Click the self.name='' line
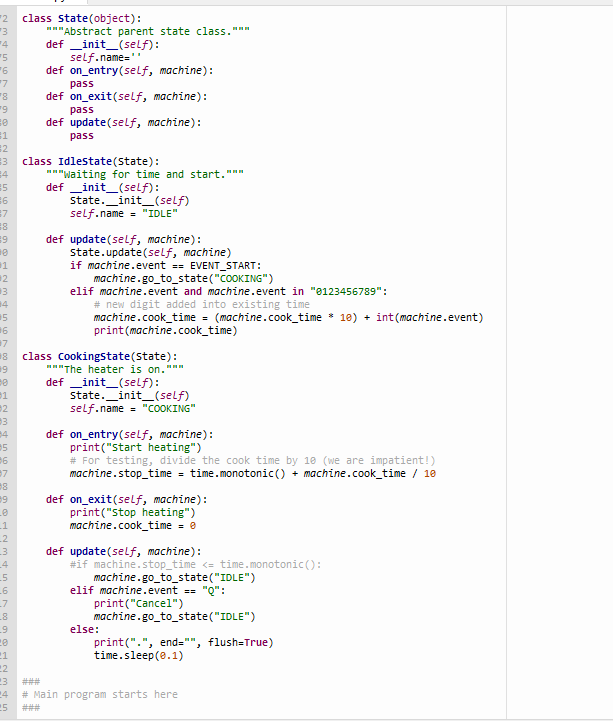Viewport: 613px width, 721px height. click(x=105, y=57)
